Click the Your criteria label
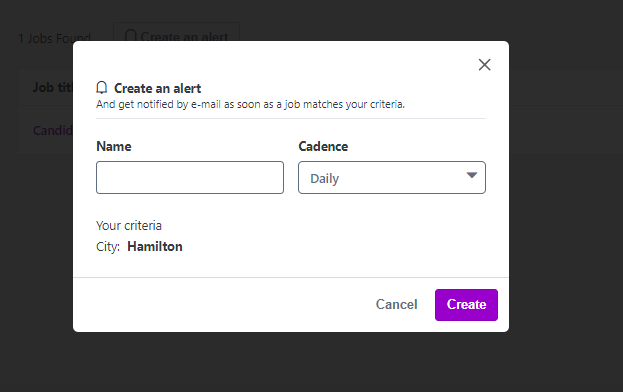 tap(129, 226)
